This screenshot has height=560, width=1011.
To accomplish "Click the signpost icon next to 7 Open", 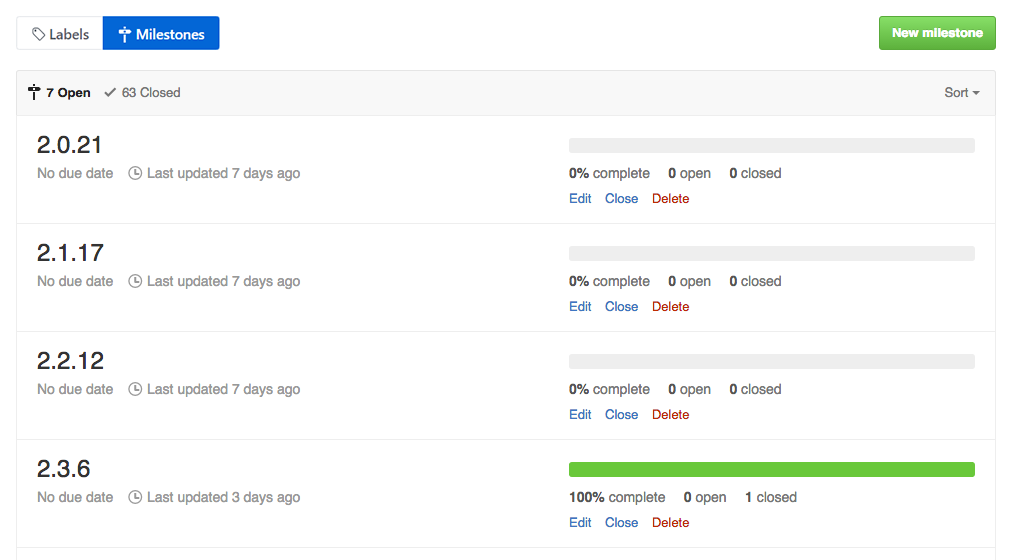I will pos(35,93).
